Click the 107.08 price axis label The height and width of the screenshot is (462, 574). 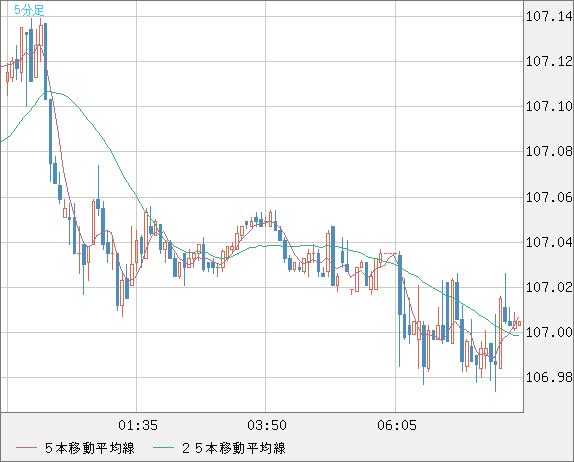549,151
